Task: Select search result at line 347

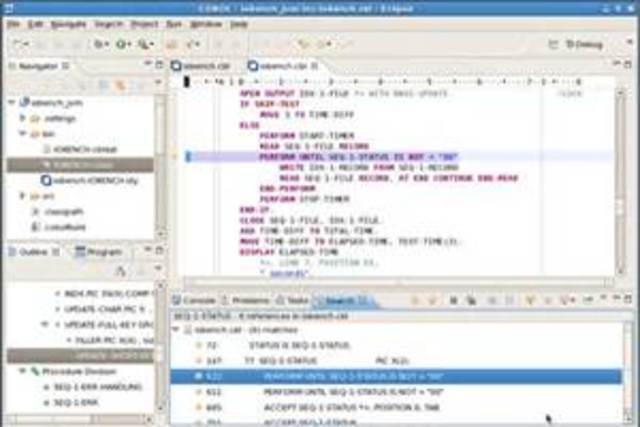Action: [396, 361]
